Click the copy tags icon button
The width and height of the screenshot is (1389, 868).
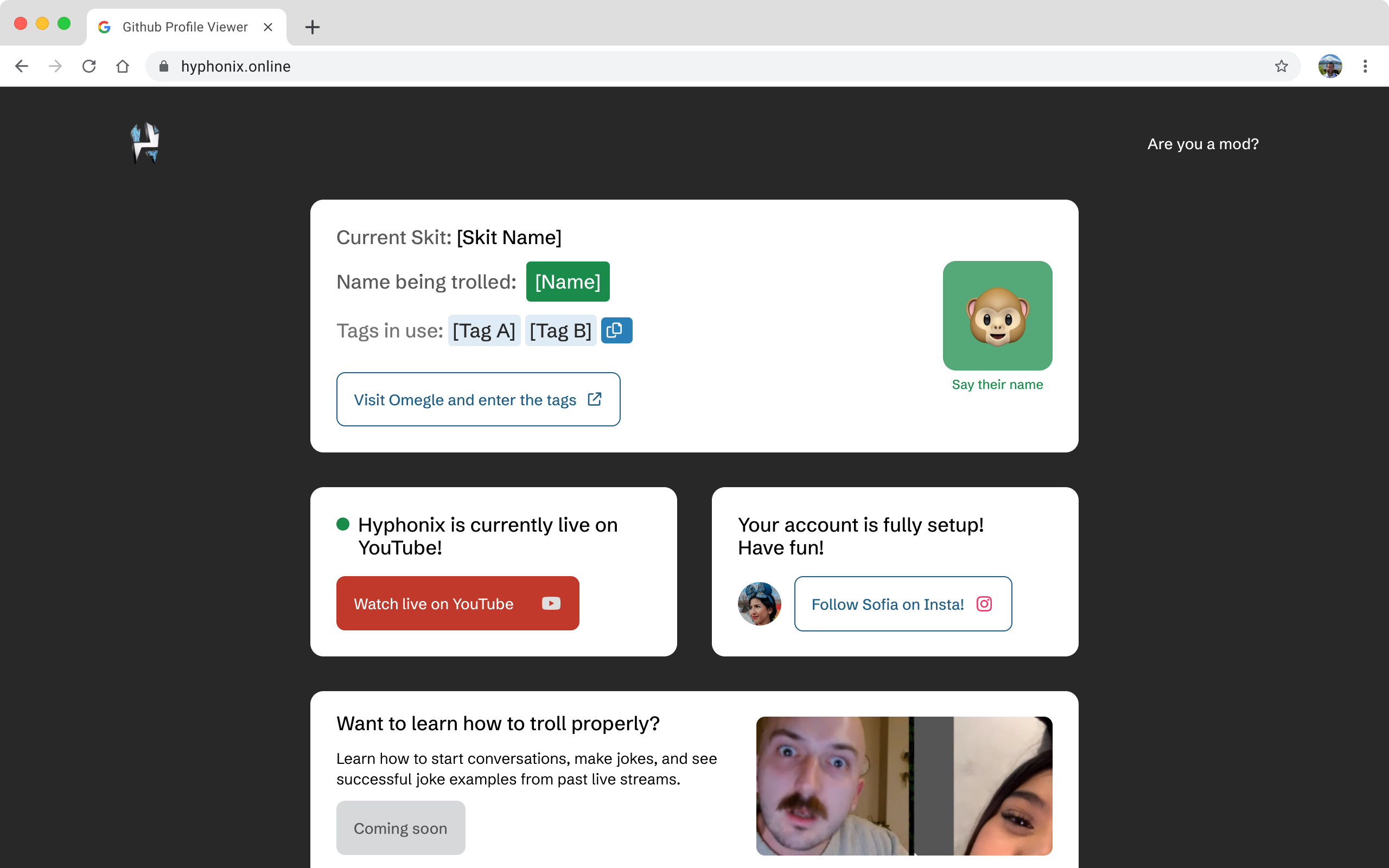(x=615, y=330)
